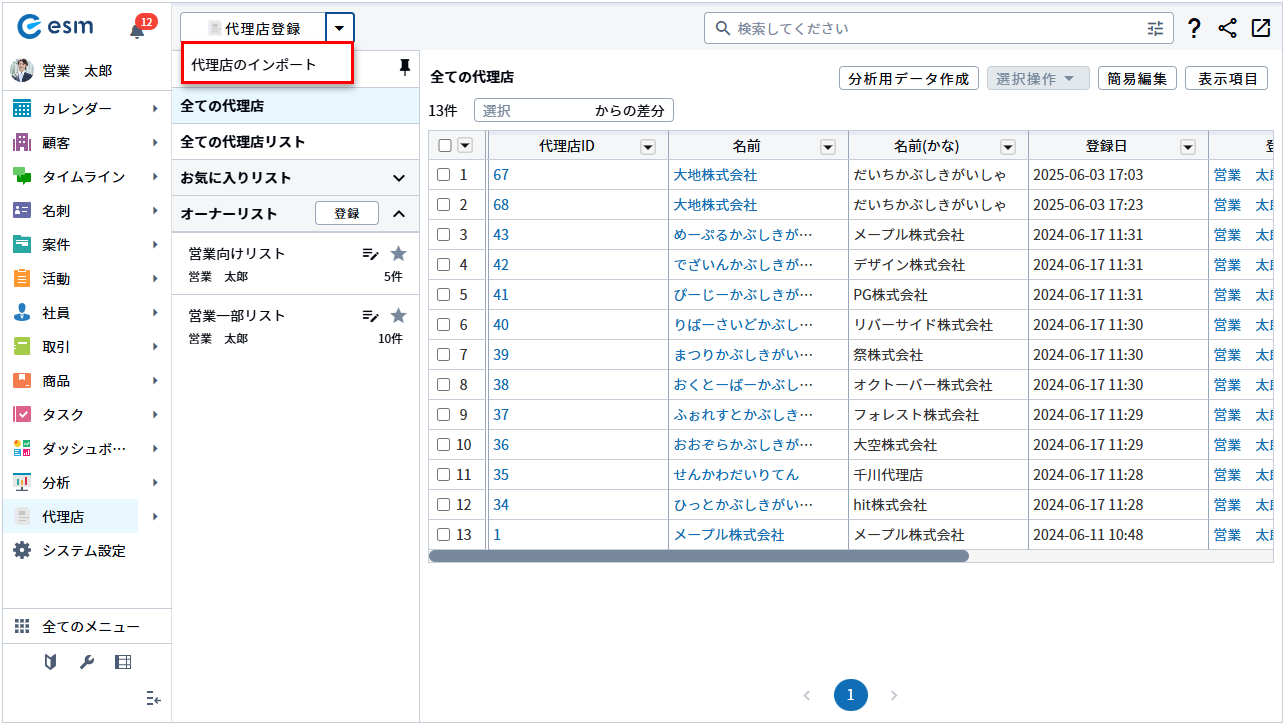Image resolution: width=1284 pixels, height=724 pixels.
Task: Open the notifications bell icon
Action: tap(137, 30)
